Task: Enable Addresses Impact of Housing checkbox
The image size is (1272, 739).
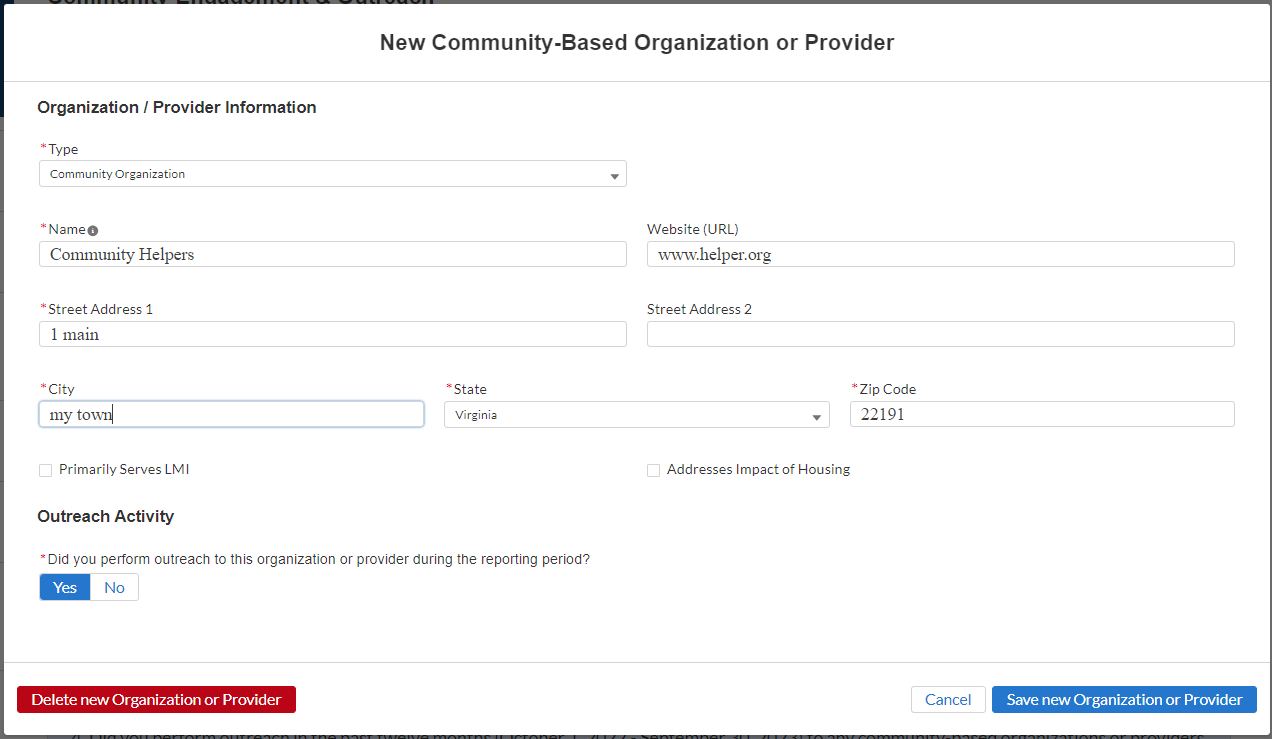Action: [653, 470]
